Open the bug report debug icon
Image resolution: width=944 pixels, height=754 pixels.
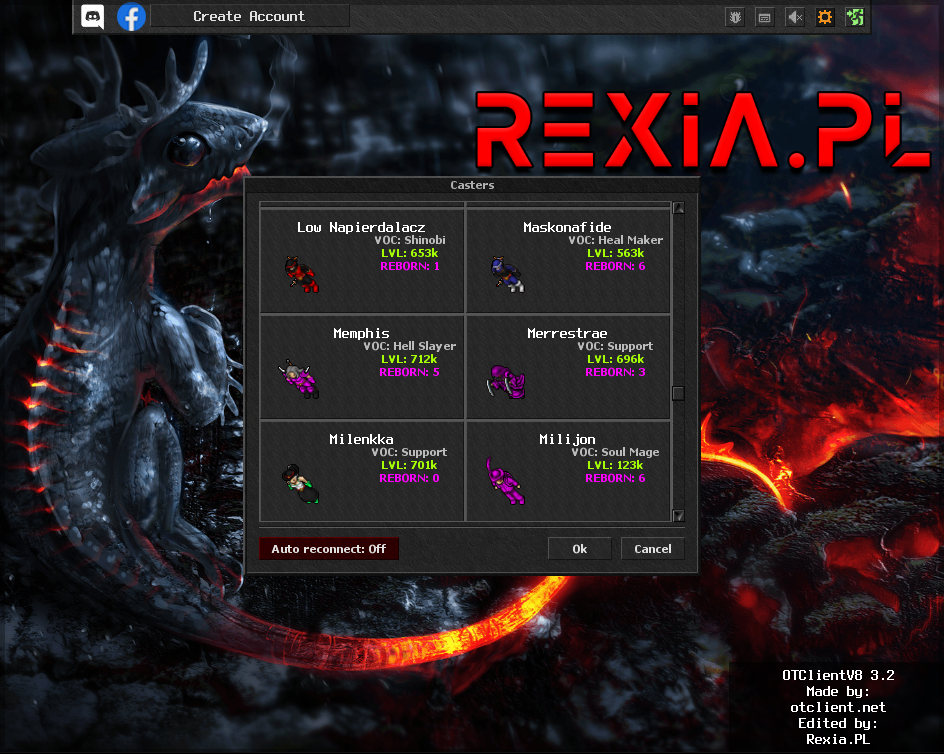click(734, 17)
